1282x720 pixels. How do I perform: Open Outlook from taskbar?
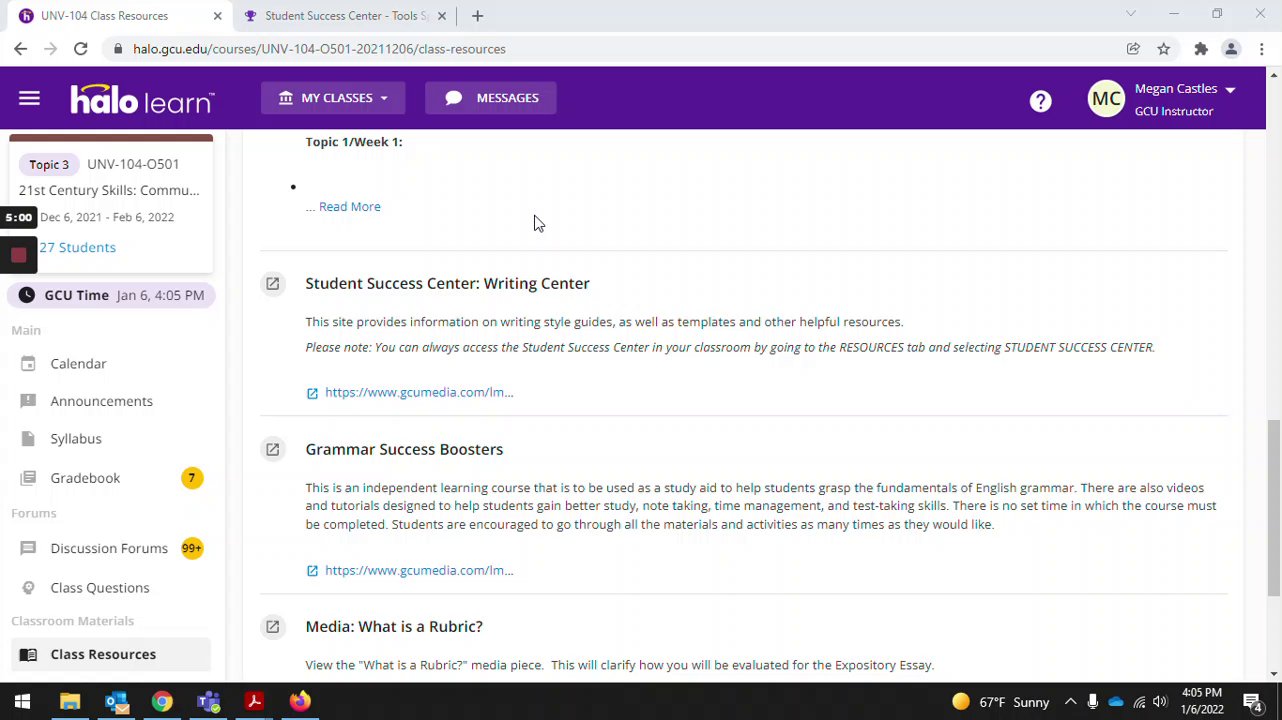(x=116, y=702)
